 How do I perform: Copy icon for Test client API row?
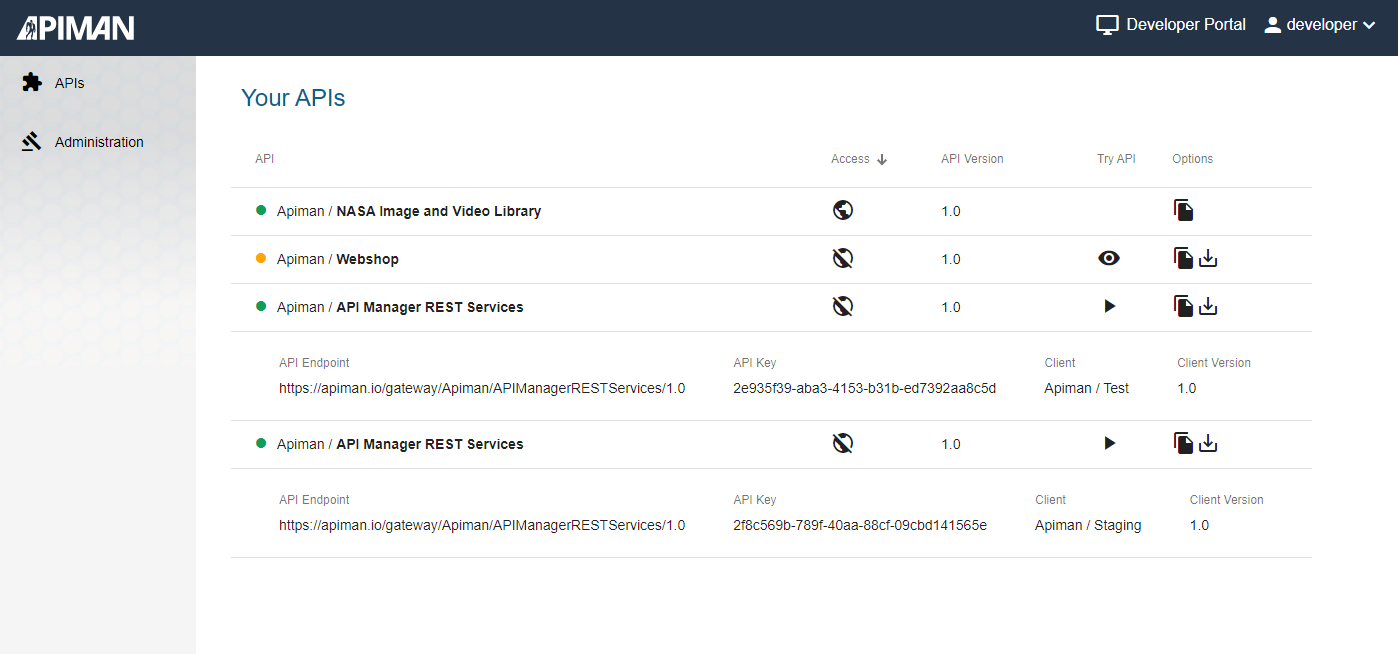[1183, 306]
